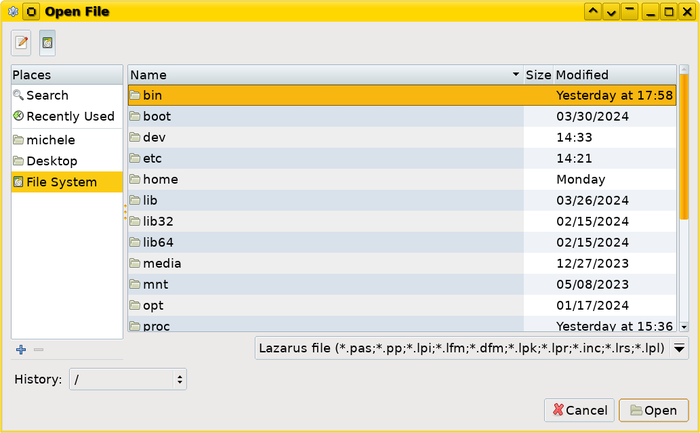Select the dev folder icon
The height and width of the screenshot is (433, 700).
135,137
